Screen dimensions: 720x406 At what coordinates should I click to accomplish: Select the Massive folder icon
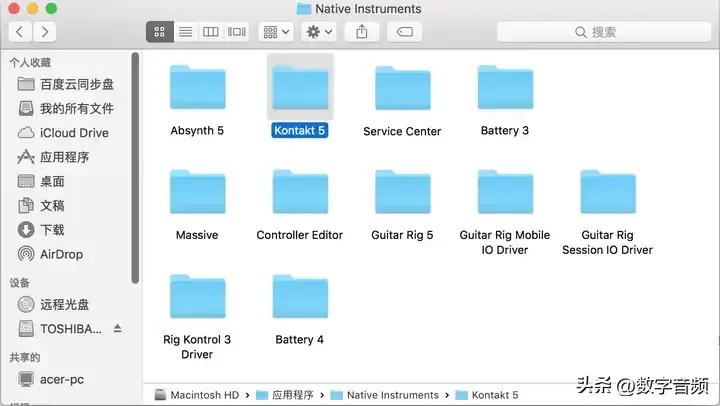197,192
